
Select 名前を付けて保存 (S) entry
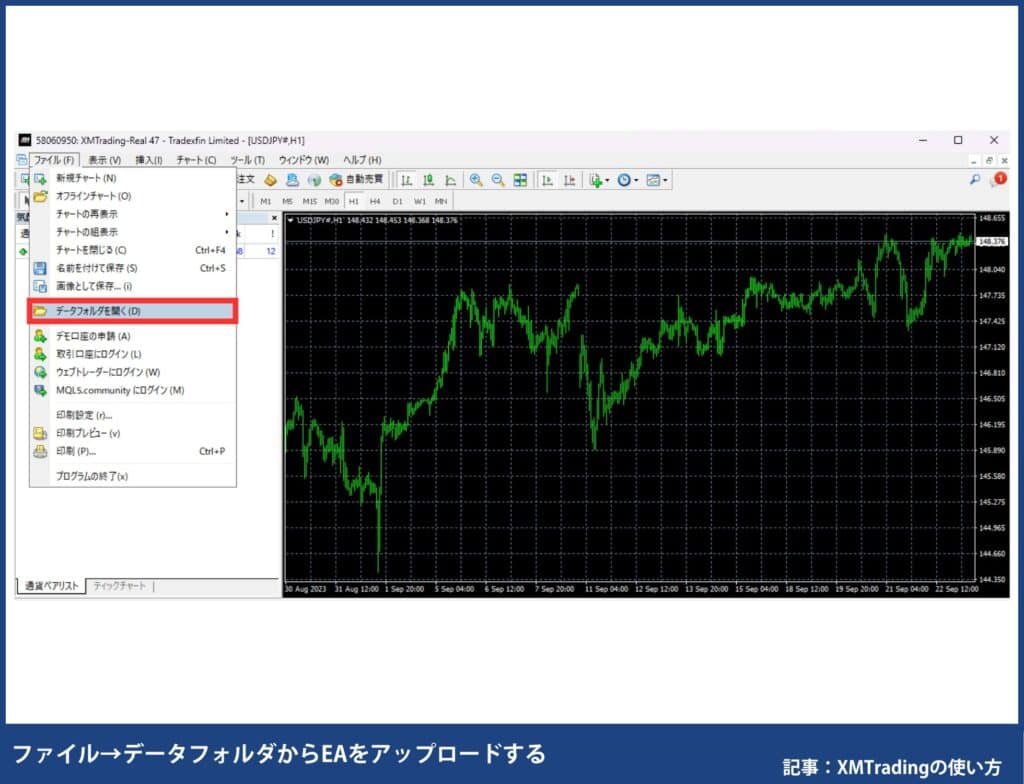133,268
